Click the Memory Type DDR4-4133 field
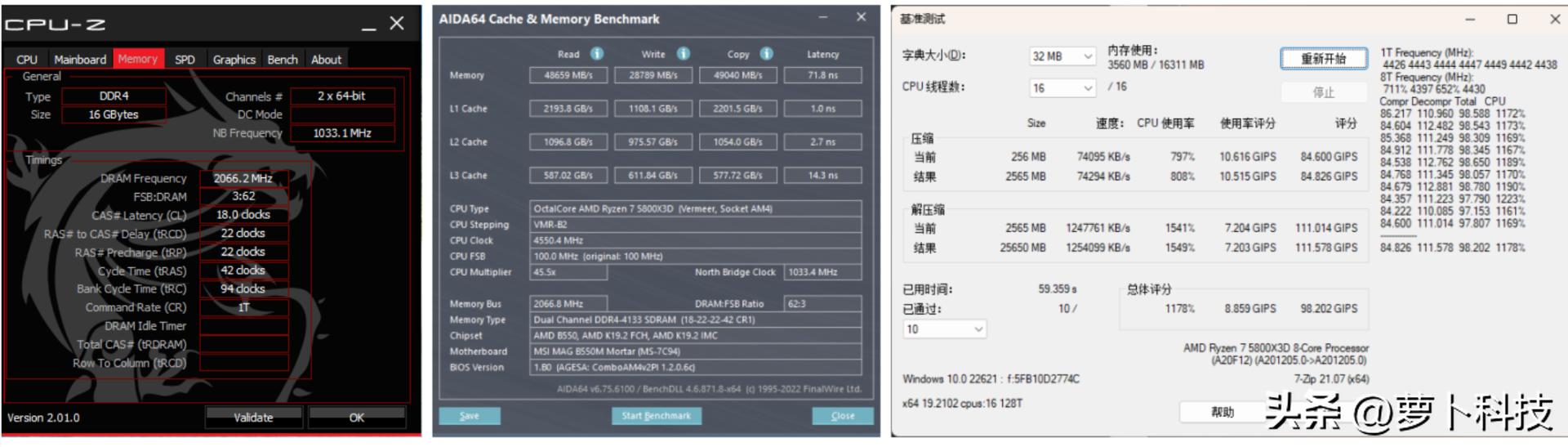Image resolution: width=1568 pixels, height=447 pixels. click(x=696, y=320)
